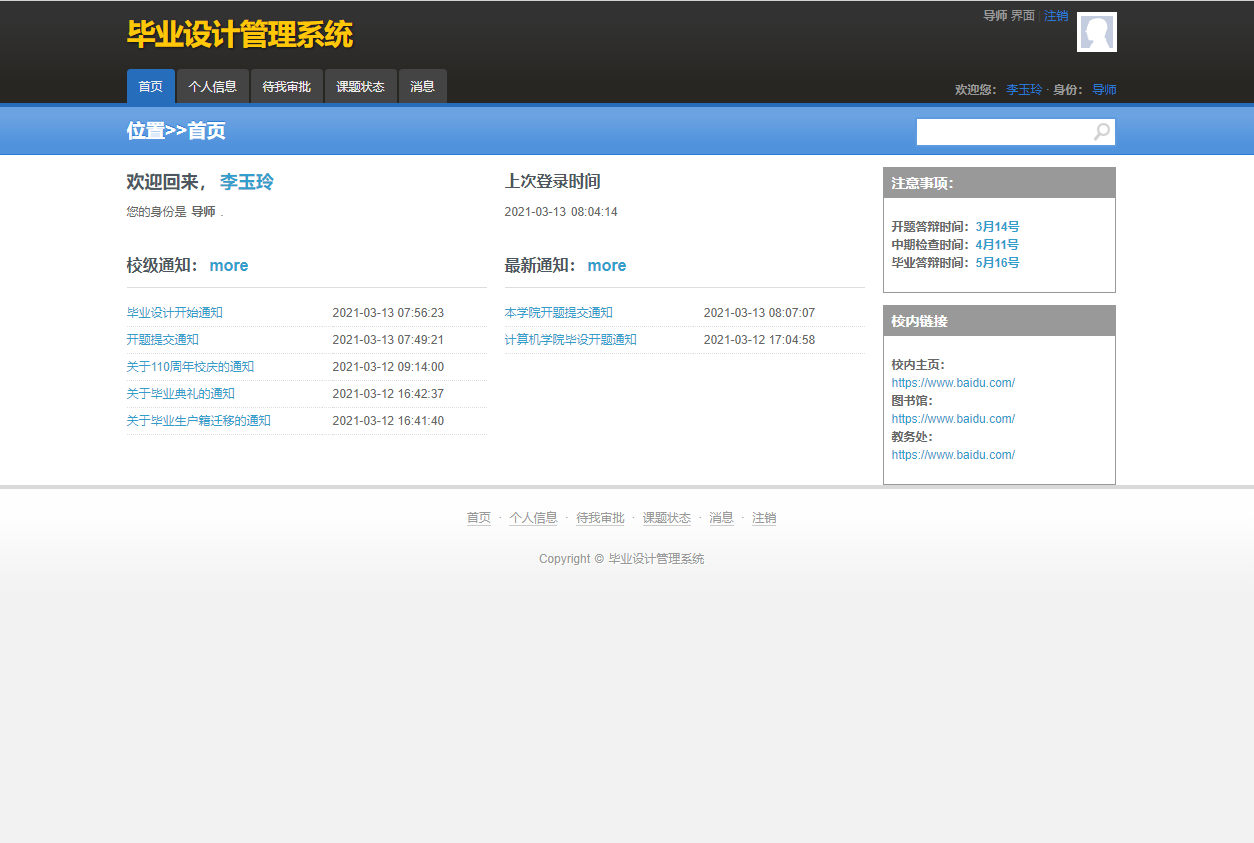1254x843 pixels.
Task: Open 关于110周年校庆的通知 notice
Action: [190, 367]
